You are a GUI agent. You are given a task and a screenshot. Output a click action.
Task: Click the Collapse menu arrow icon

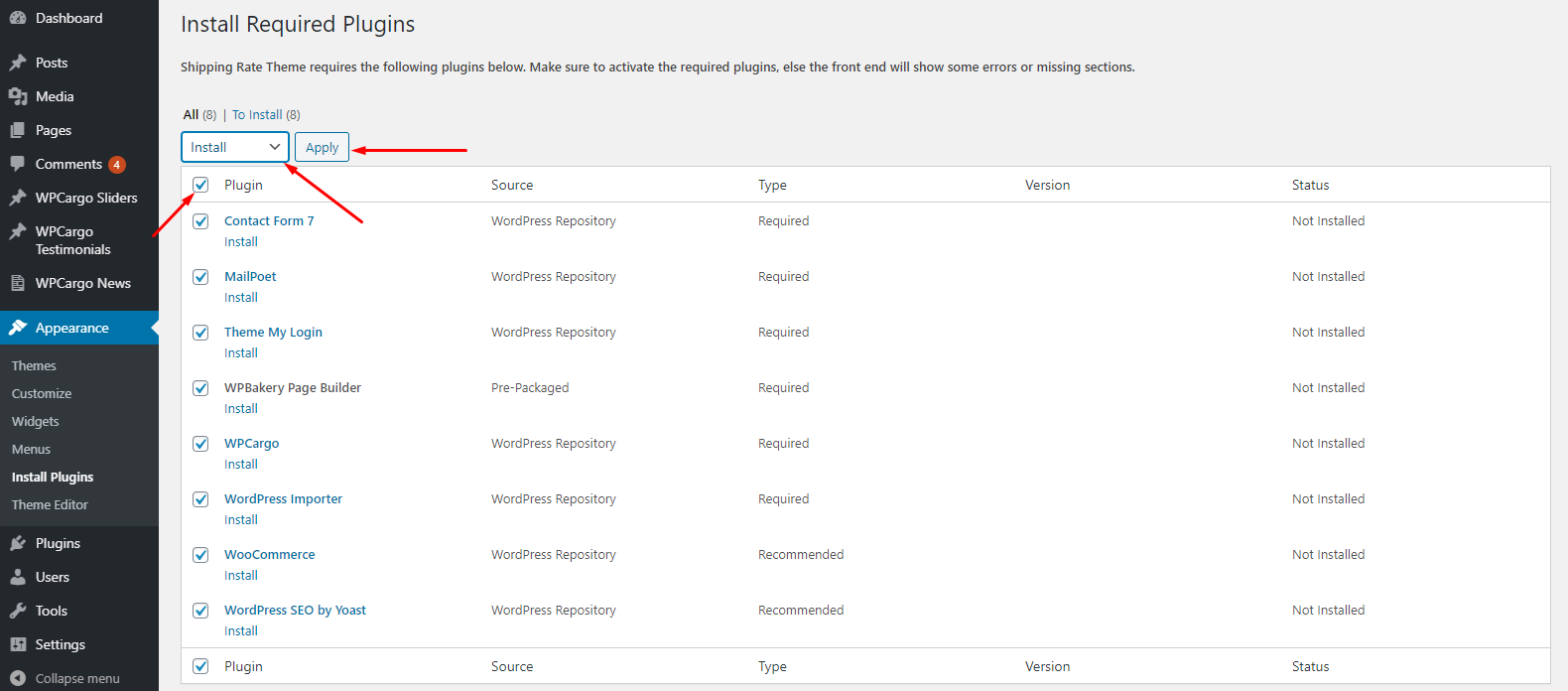(18, 678)
